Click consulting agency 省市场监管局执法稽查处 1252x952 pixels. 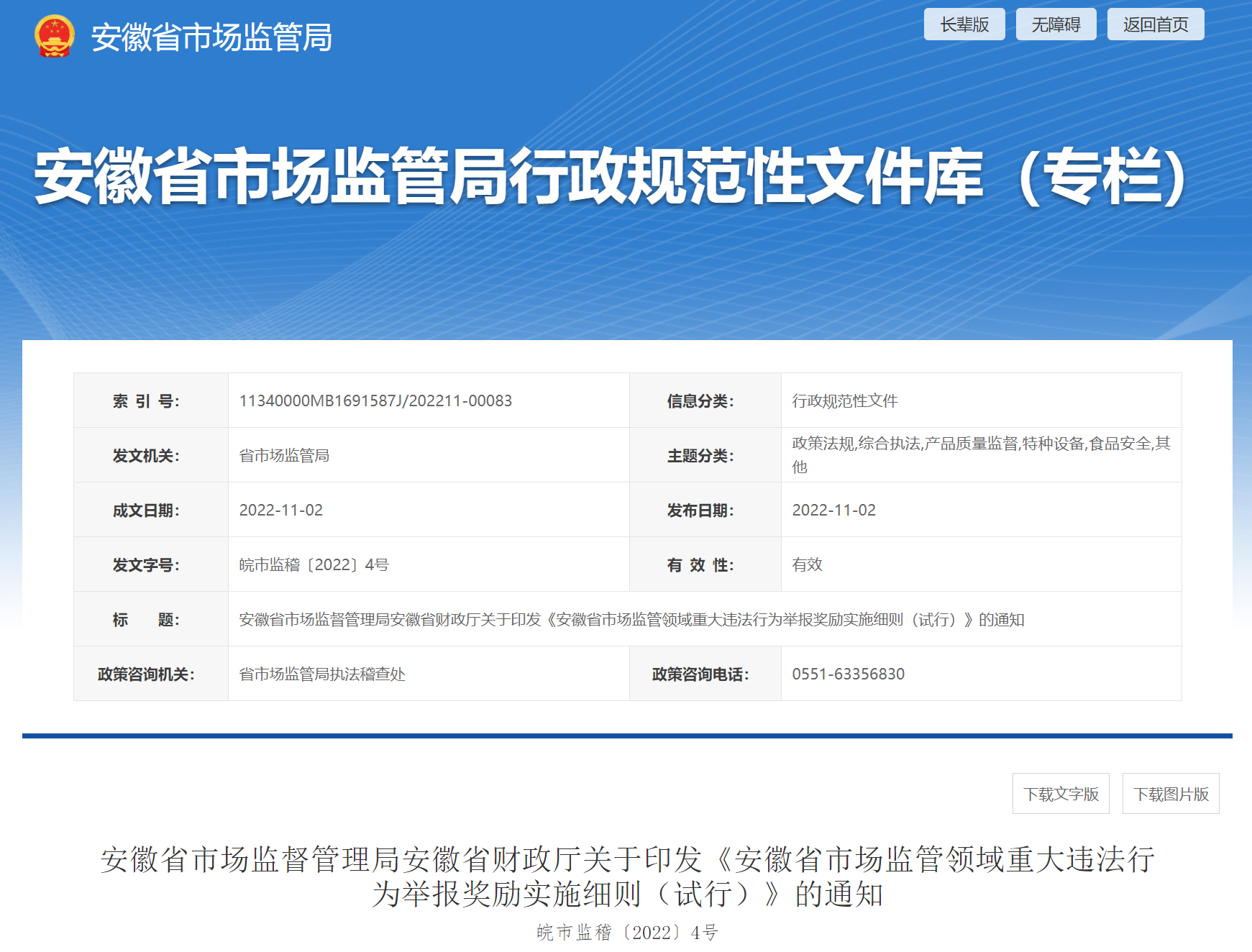click(322, 674)
